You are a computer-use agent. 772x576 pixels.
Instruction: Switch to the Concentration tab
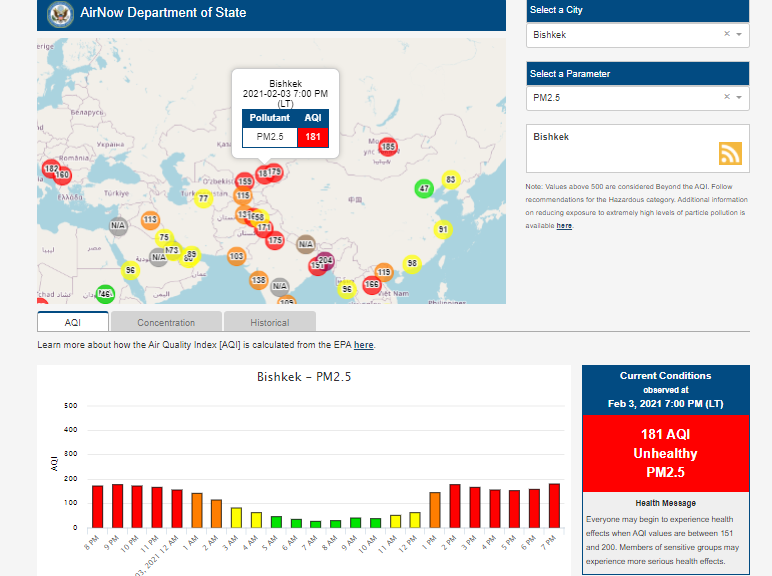coord(166,322)
